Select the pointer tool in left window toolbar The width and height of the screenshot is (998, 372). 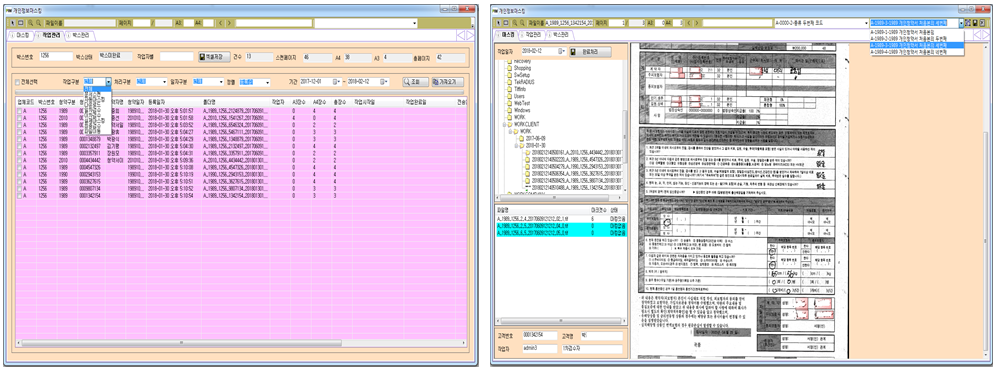(x=14, y=23)
